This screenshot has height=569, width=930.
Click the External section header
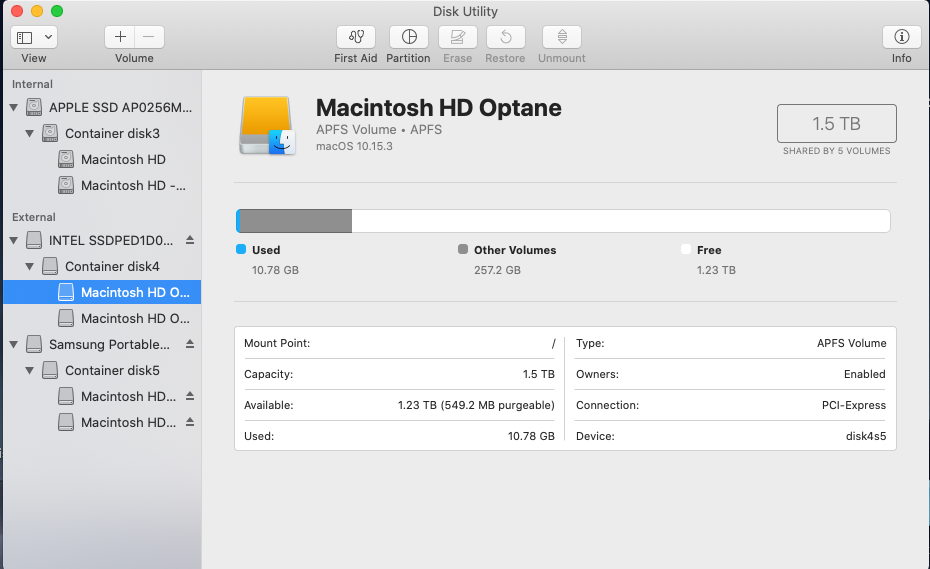34,217
